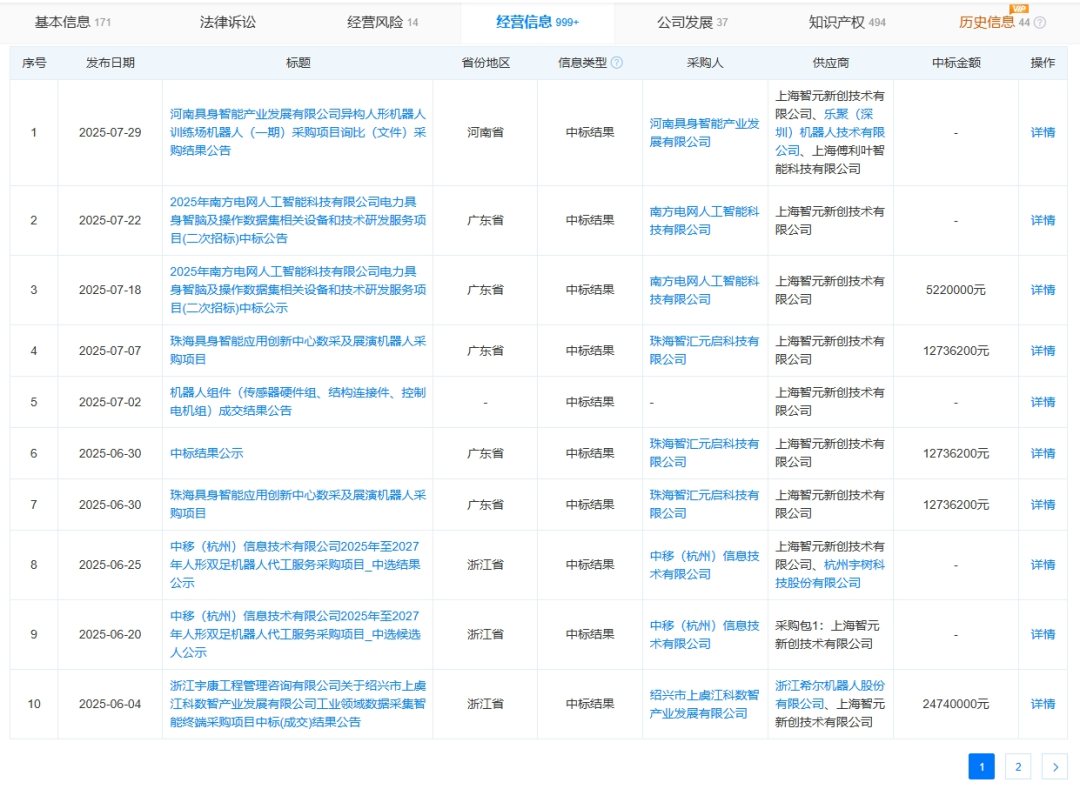
Task: Open purchaser 南方电网人工智能科技有限公司 in row 2
Action: click(x=704, y=220)
